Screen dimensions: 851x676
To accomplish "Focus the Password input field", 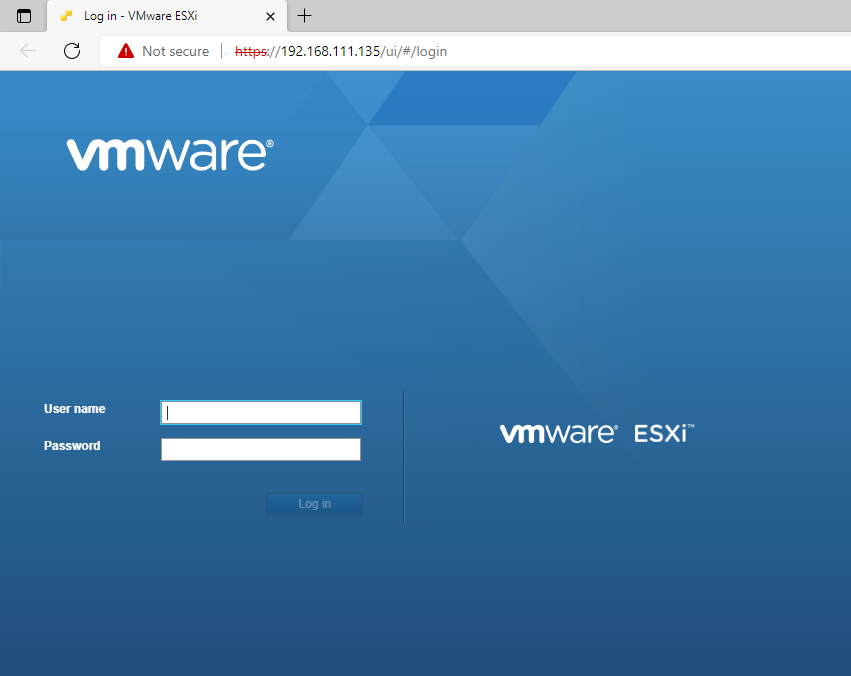I will [261, 449].
